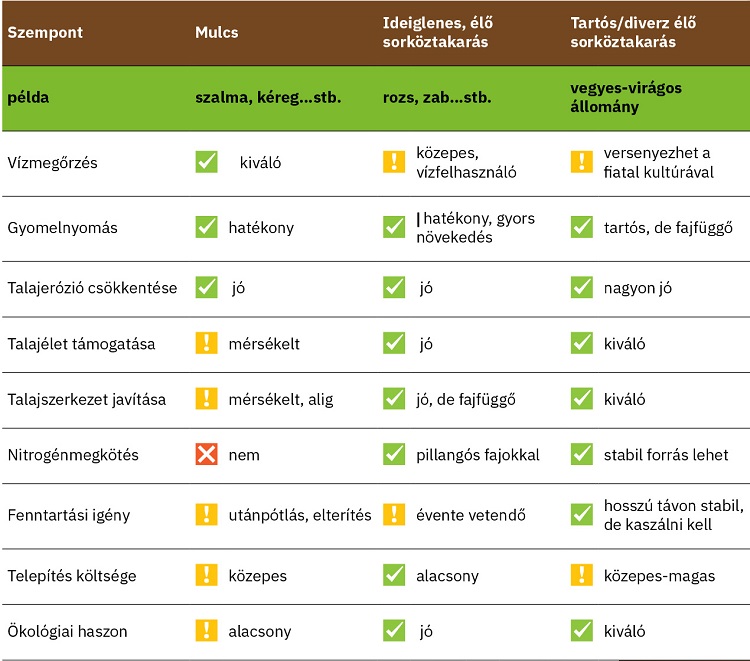Image resolution: width=750 pixels, height=661 pixels.
Task: Select the 'Nitrogénmegkötés' row label
Action: 73,455
